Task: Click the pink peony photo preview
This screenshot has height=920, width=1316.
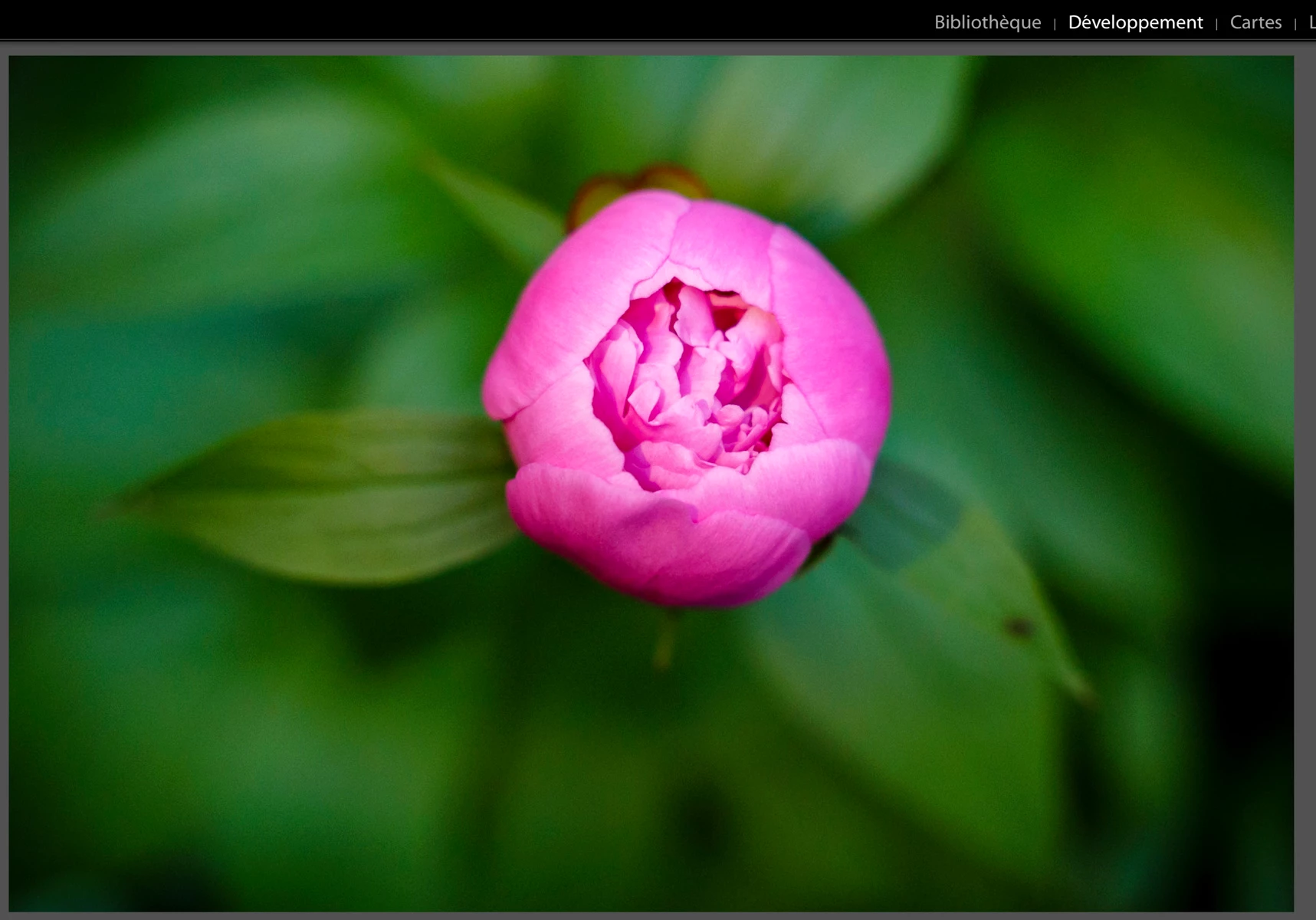Action: click(651, 483)
